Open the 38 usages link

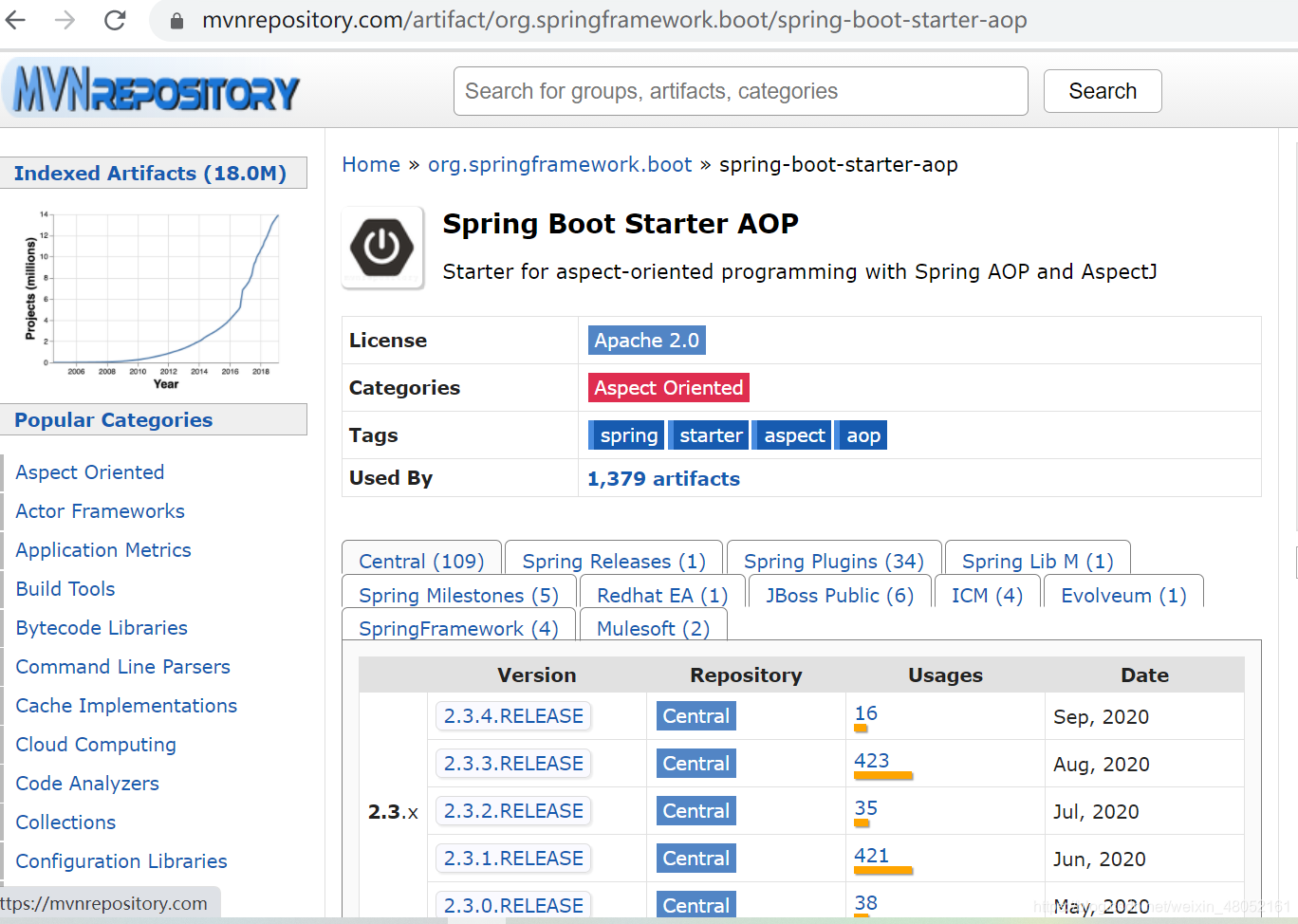click(865, 903)
